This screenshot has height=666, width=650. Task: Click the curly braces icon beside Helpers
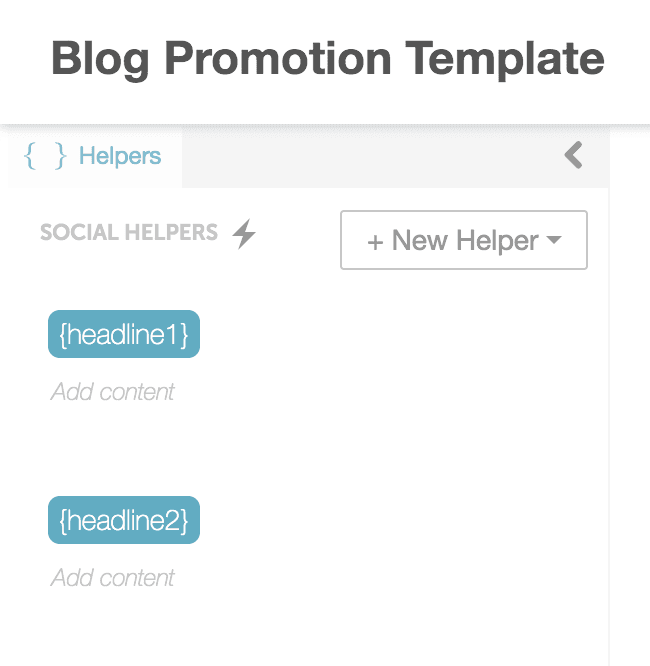coord(45,156)
